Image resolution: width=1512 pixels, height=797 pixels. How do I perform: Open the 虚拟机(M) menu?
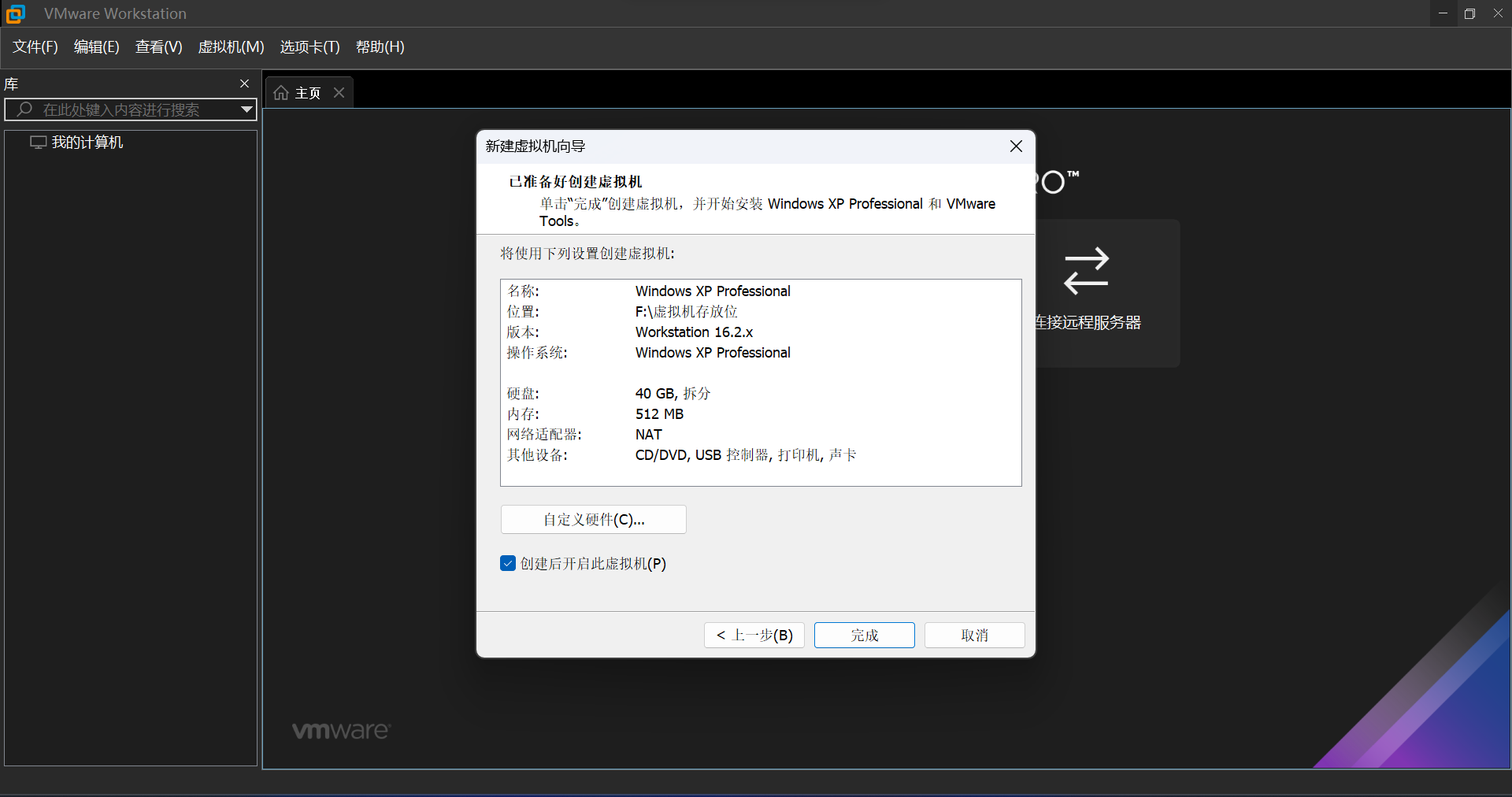(232, 47)
